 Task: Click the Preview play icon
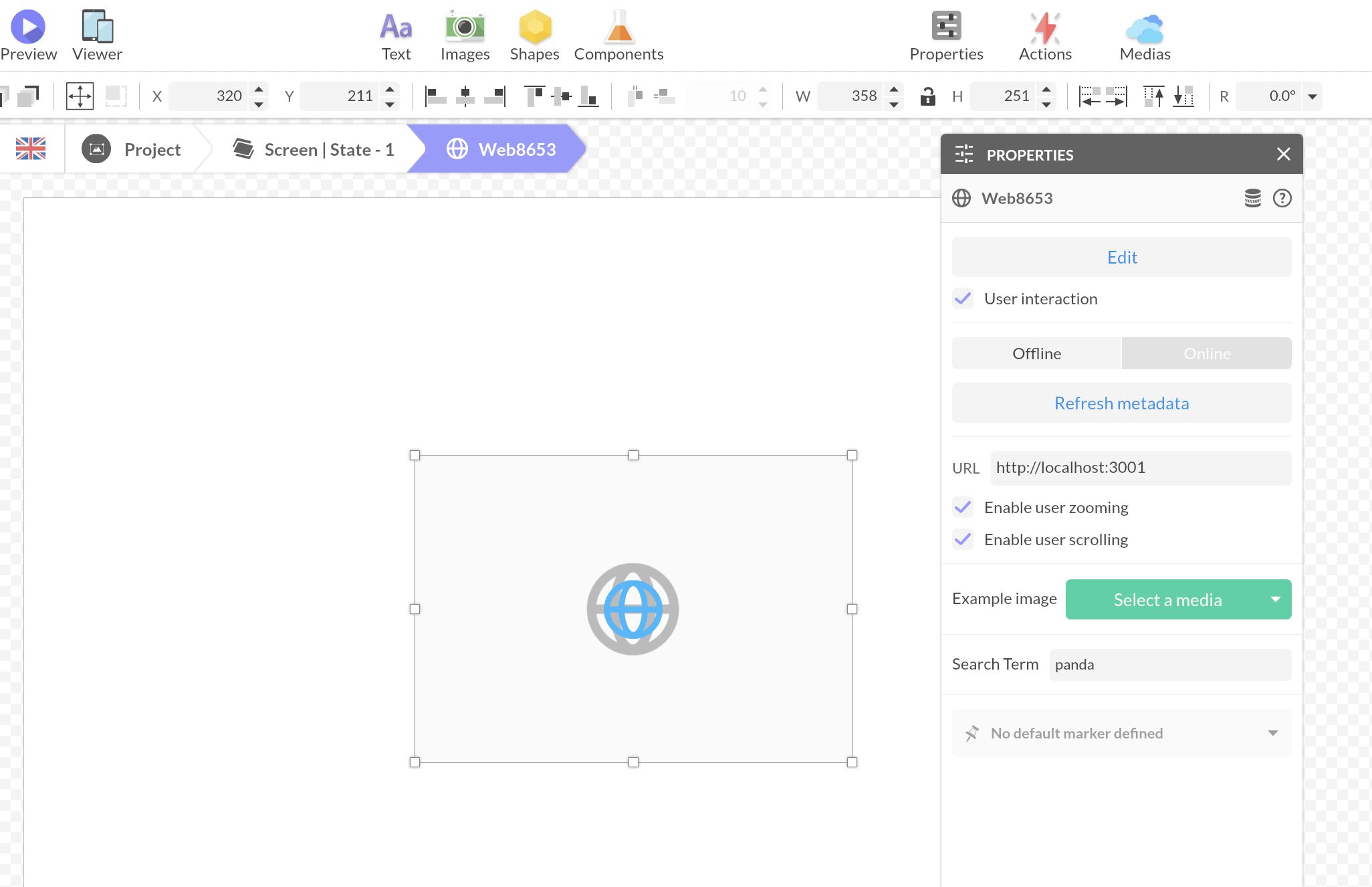tap(28, 27)
